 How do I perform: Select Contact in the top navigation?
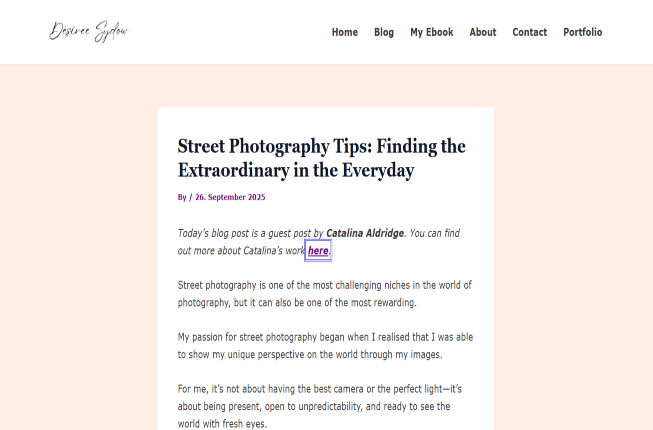click(529, 32)
